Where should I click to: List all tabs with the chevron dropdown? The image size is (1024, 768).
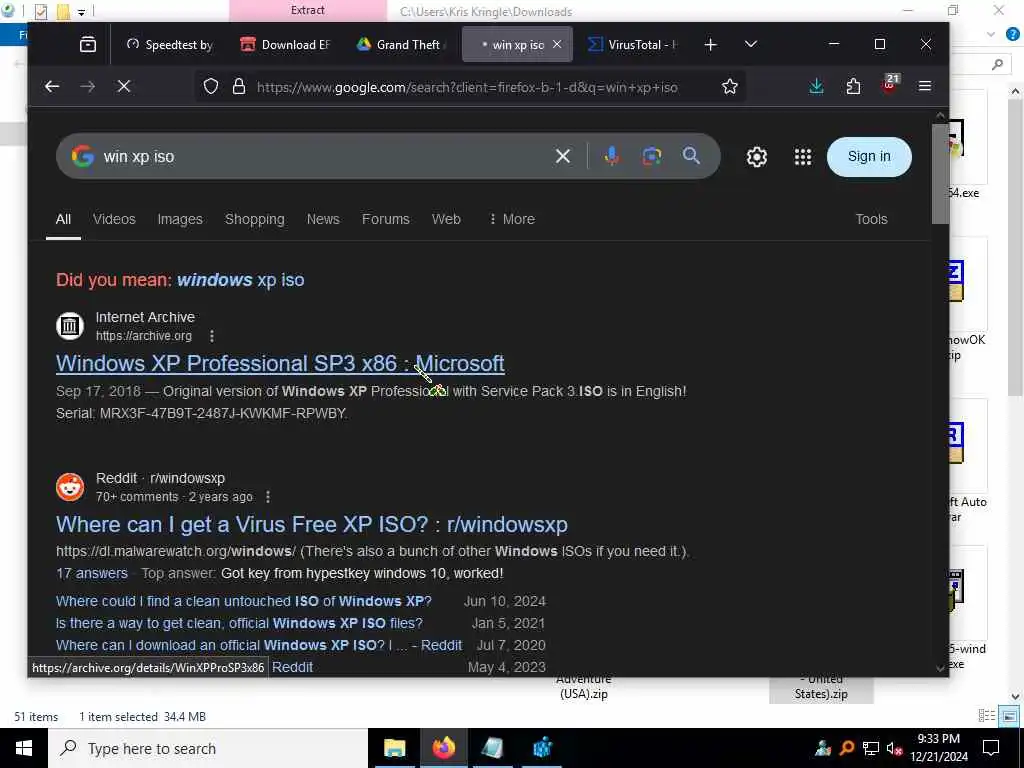(751, 44)
